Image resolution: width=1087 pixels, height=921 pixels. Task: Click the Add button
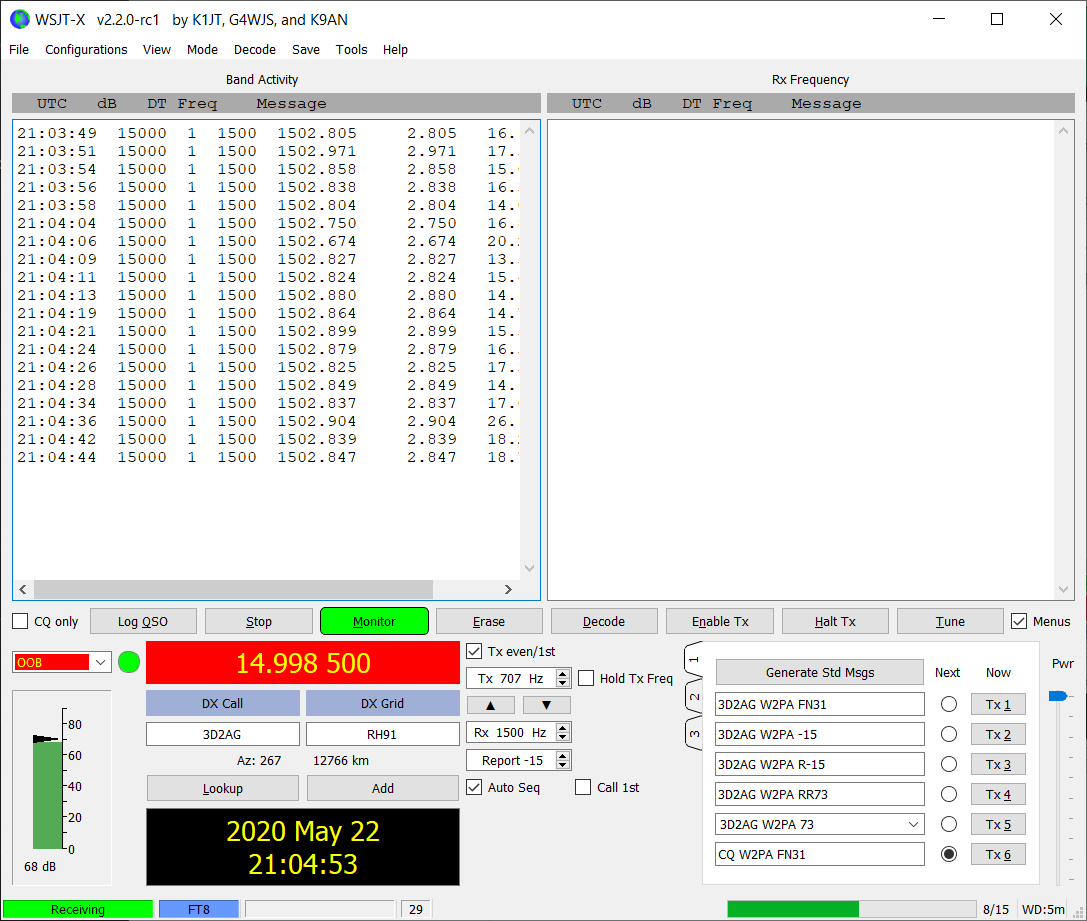383,789
